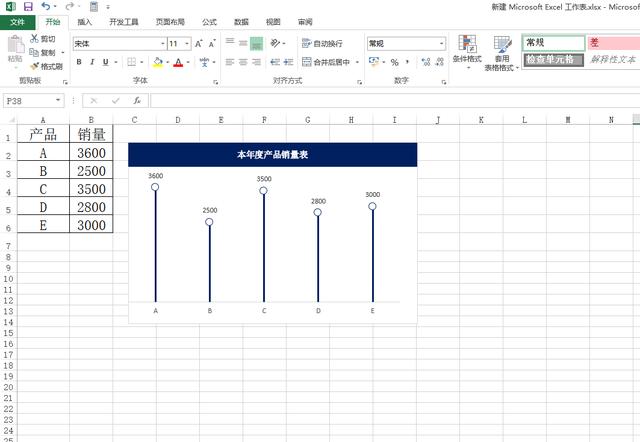The width and height of the screenshot is (640, 442).
Task: Click Wrap Text (自动换行)
Action: 322,43
